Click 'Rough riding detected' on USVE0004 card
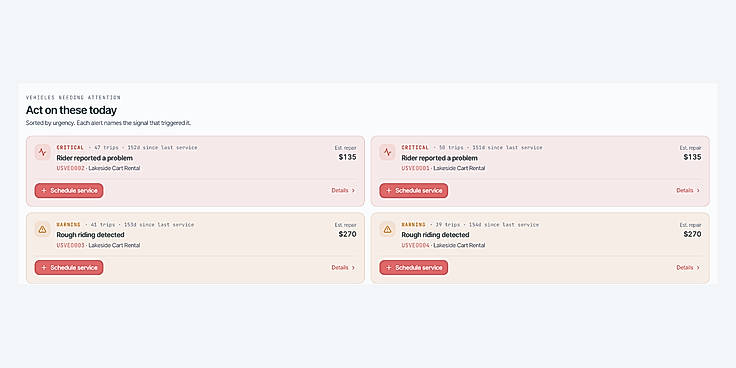 [x=435, y=235]
